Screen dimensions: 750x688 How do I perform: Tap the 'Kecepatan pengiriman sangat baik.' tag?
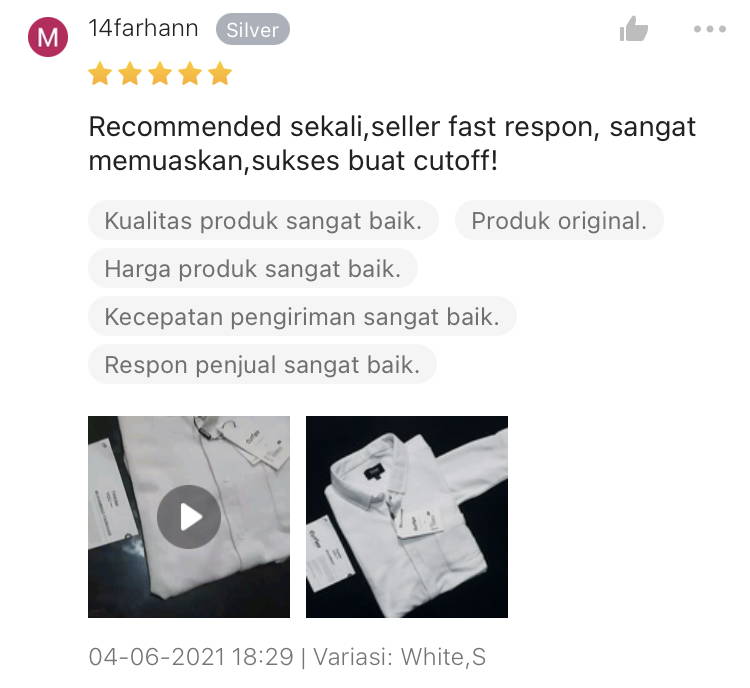tap(302, 316)
